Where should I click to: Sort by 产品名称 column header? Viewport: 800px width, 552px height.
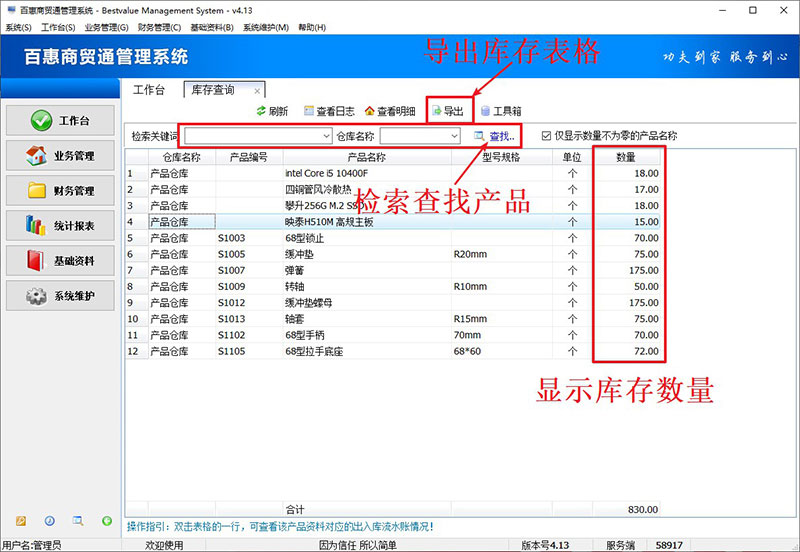367,157
